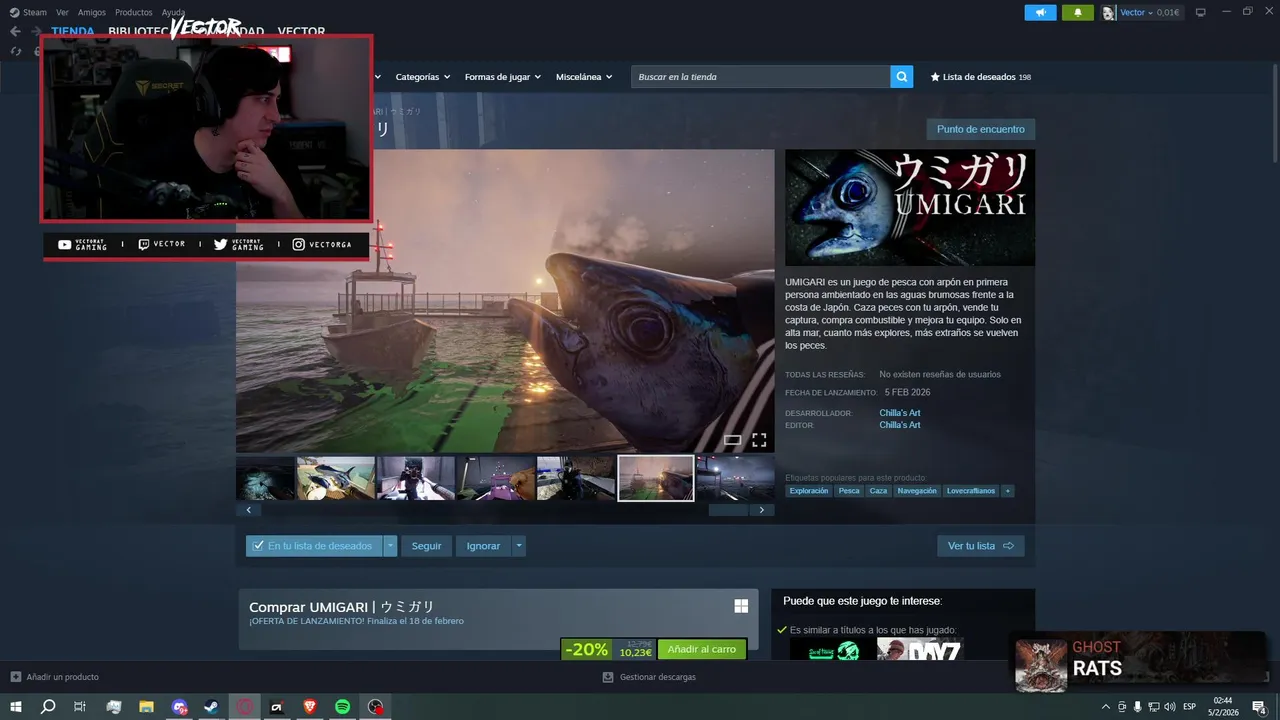Open Steam from the taskbar

pyautogui.click(x=211, y=707)
